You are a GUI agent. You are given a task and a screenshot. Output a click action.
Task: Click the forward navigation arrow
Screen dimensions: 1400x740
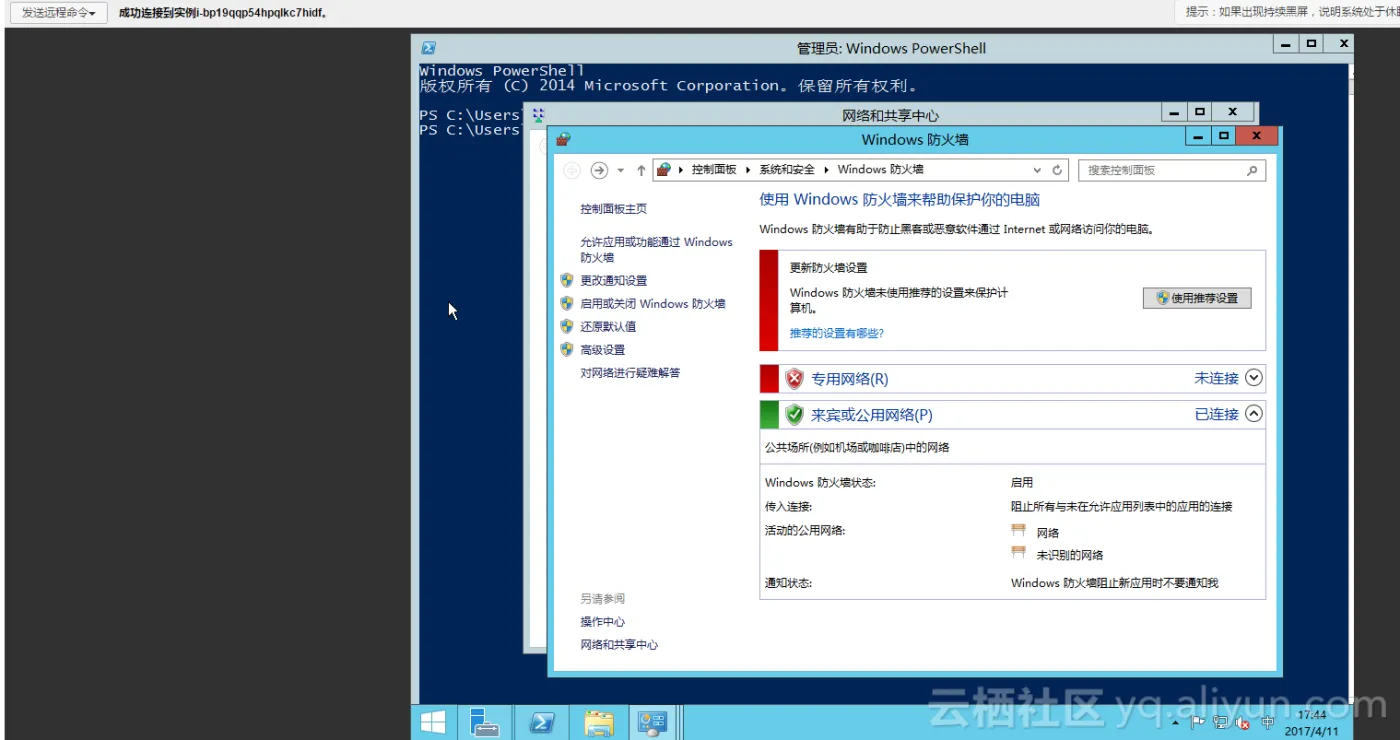(599, 170)
